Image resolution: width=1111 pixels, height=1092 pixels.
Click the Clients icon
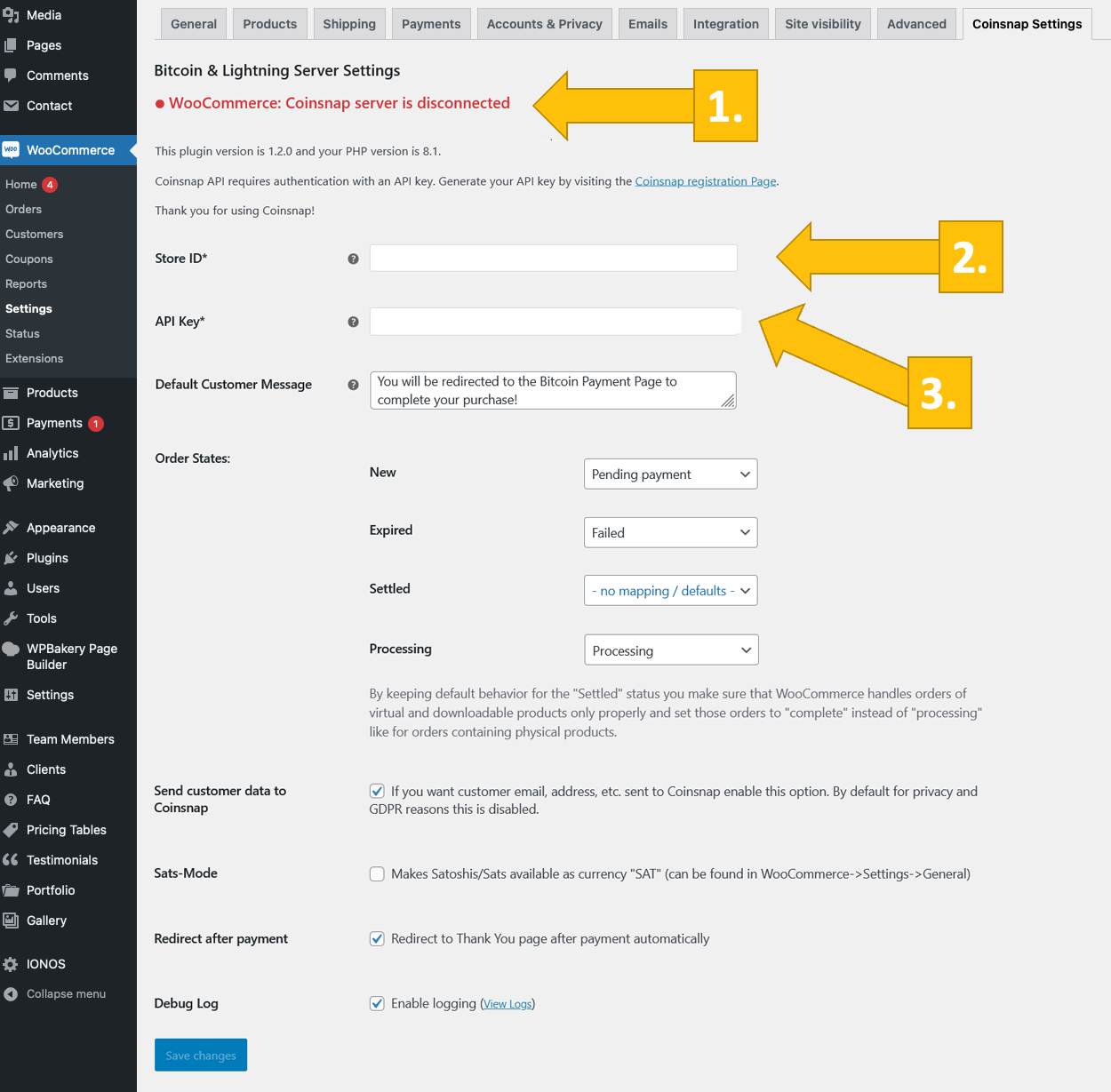point(11,769)
